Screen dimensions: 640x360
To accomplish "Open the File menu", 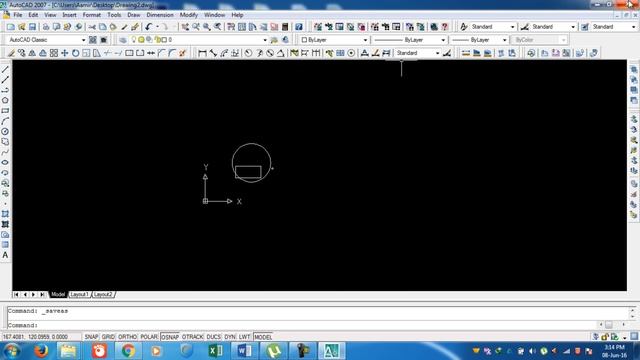I will 18,15.
